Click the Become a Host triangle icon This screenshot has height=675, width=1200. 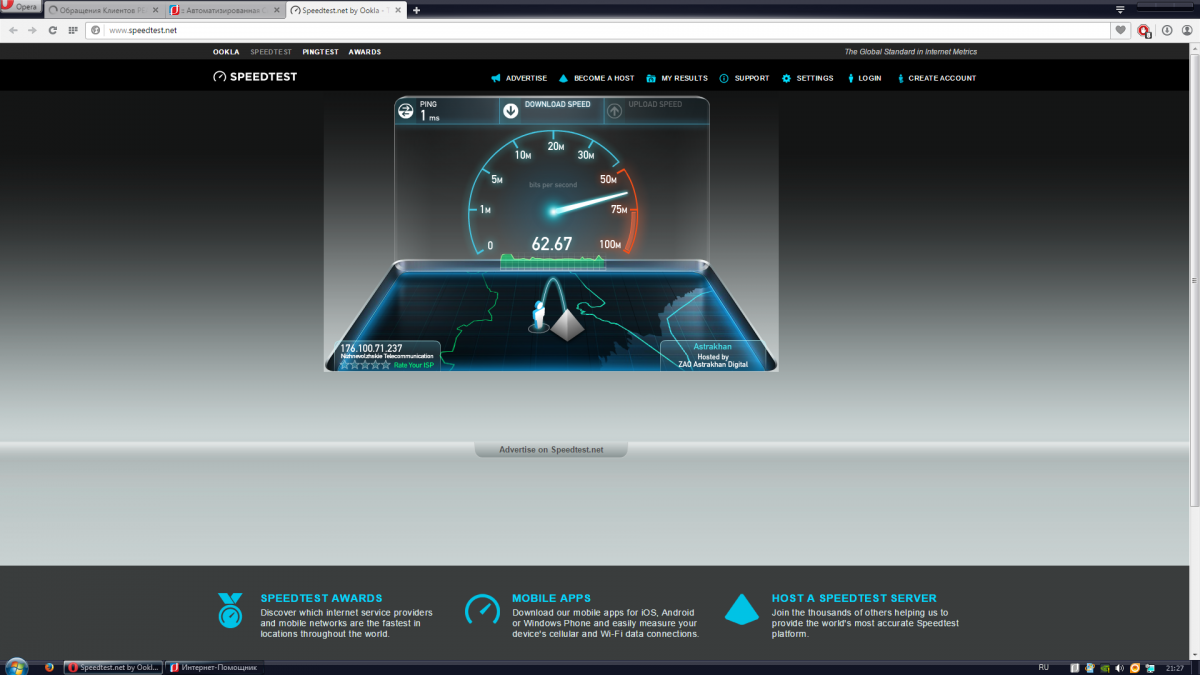(x=564, y=78)
